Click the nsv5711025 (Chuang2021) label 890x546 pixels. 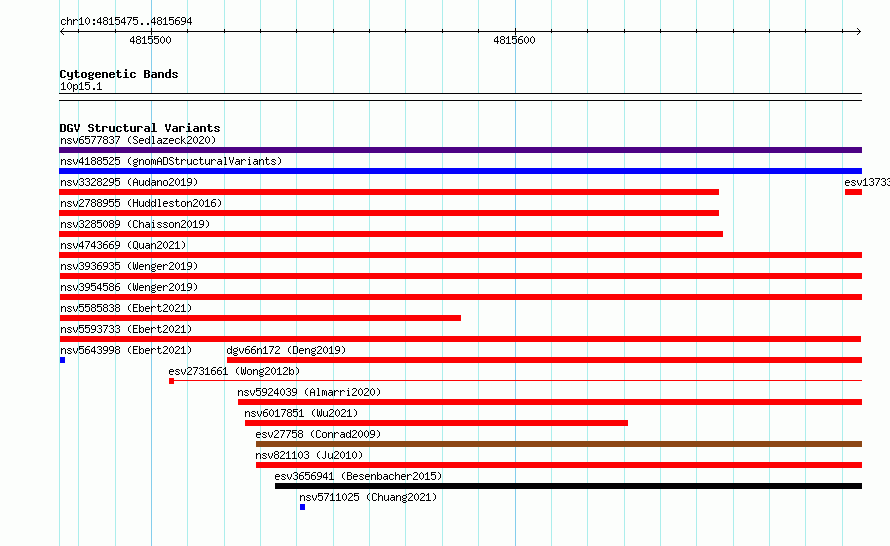(x=368, y=497)
